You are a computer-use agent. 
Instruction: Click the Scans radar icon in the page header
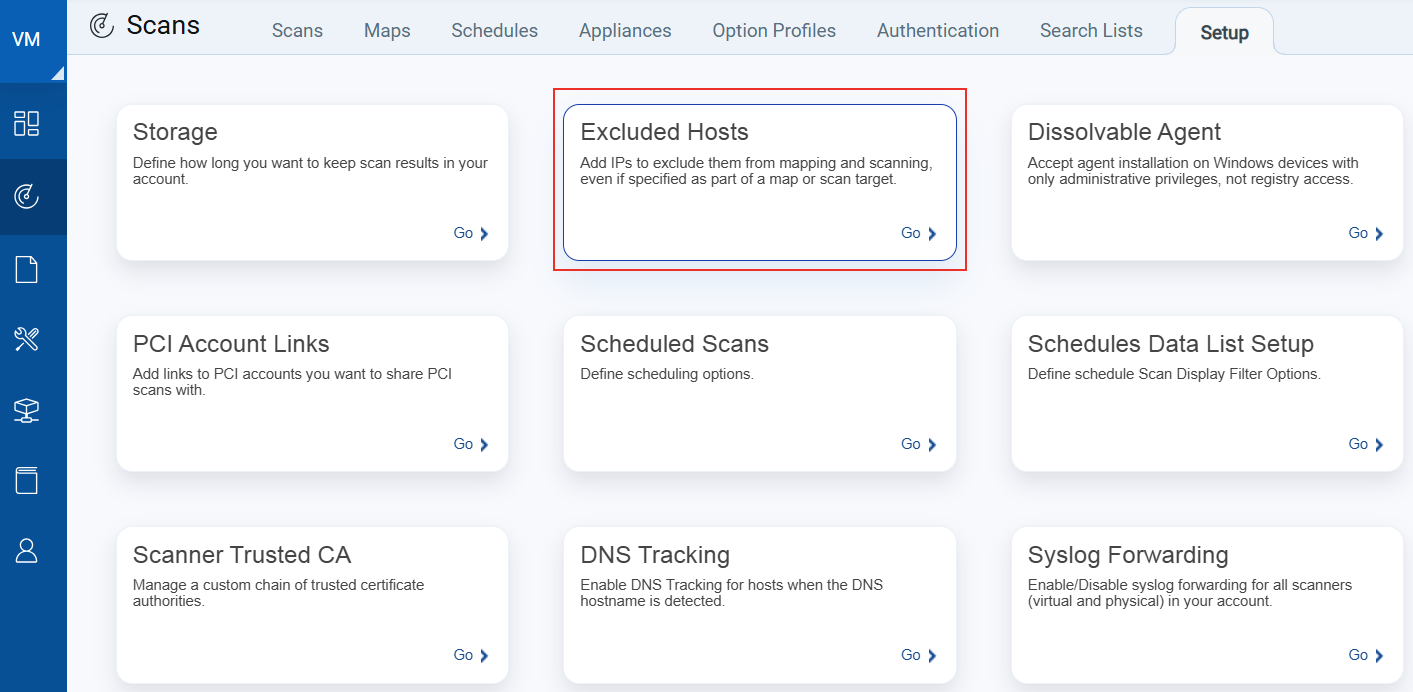point(100,25)
